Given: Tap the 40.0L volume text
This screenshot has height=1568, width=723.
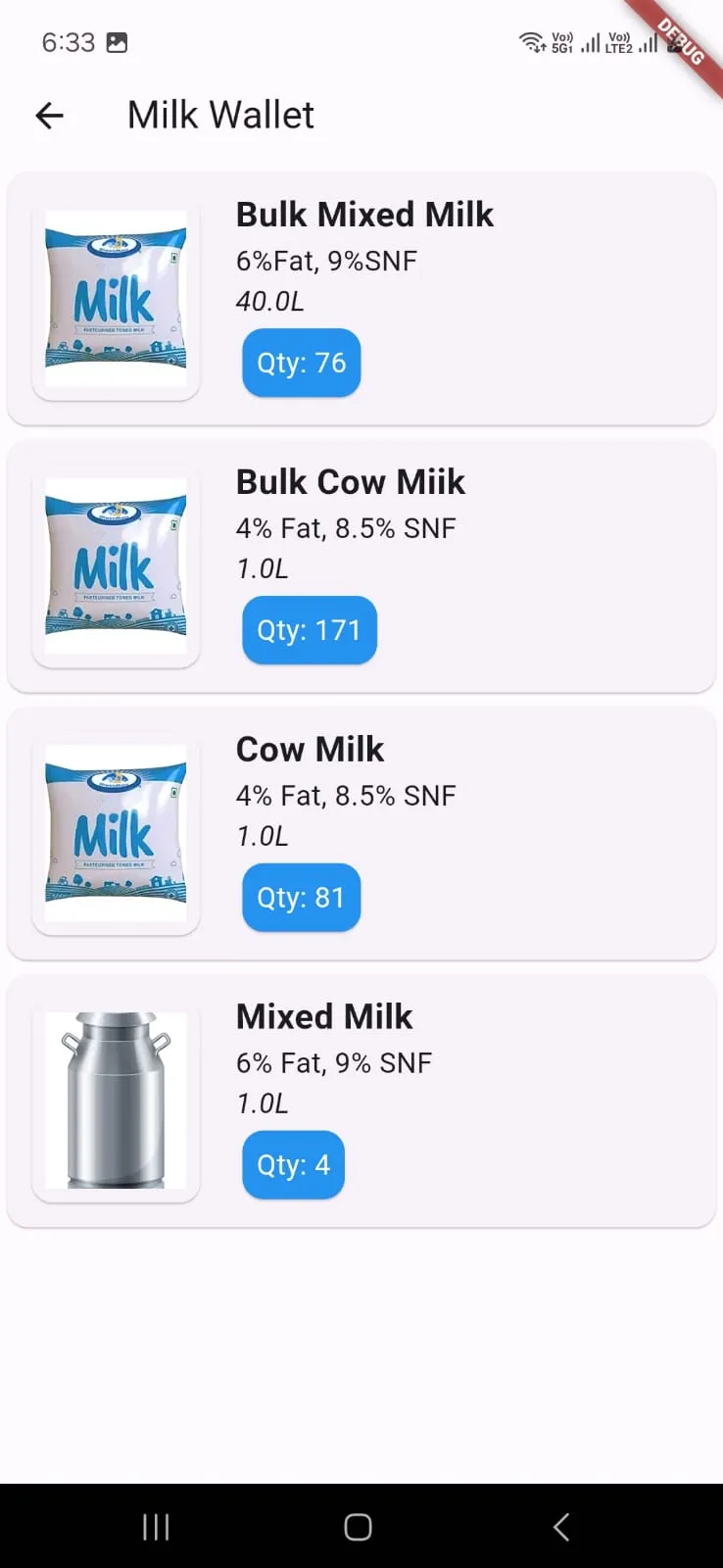Looking at the screenshot, I should [x=269, y=302].
